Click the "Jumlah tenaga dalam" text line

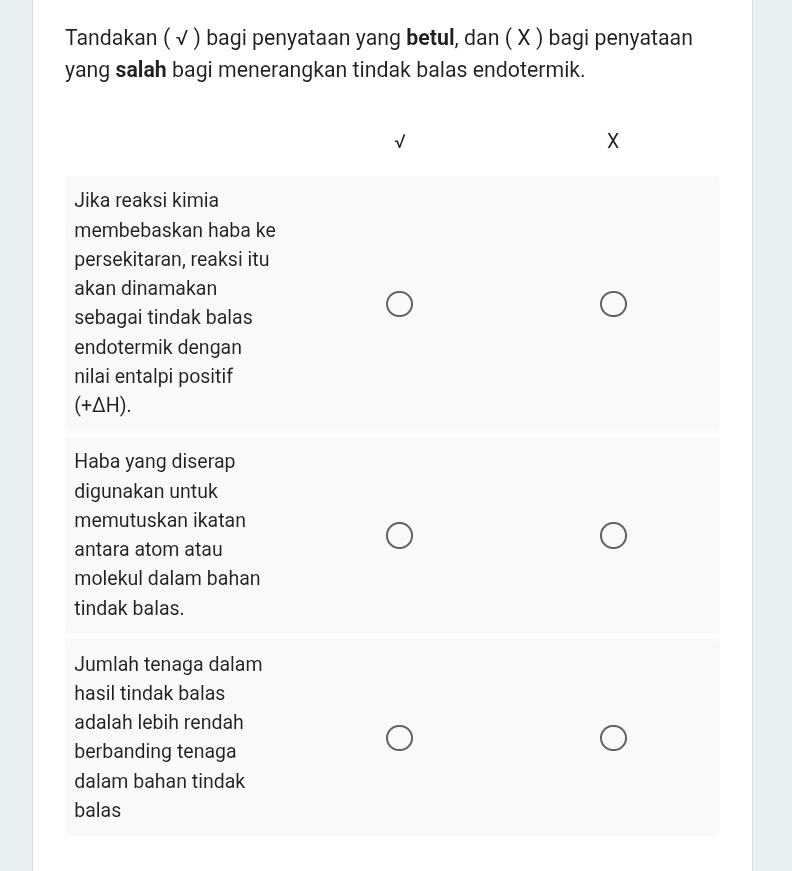[168, 664]
